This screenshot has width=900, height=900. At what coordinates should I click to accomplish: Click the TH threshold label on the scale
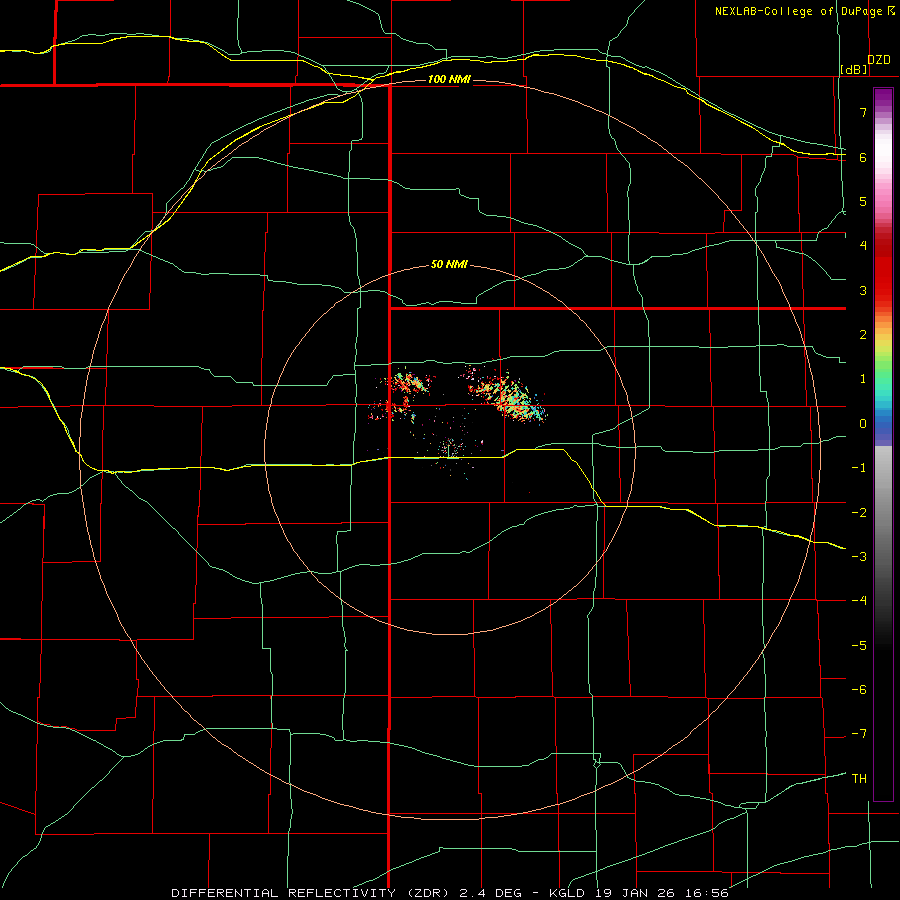tap(859, 779)
